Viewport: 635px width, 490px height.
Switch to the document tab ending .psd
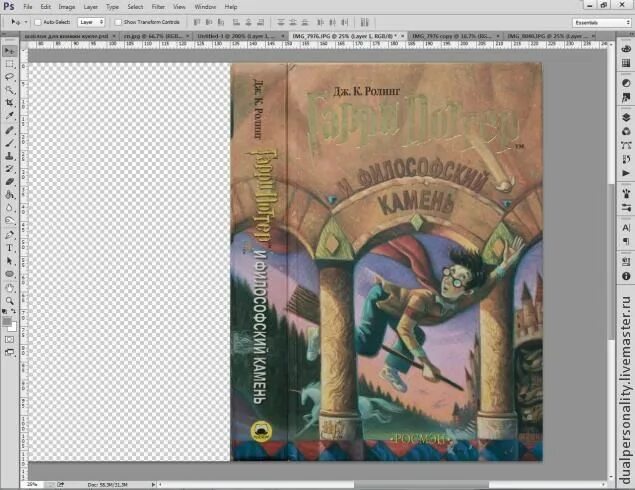click(x=70, y=36)
